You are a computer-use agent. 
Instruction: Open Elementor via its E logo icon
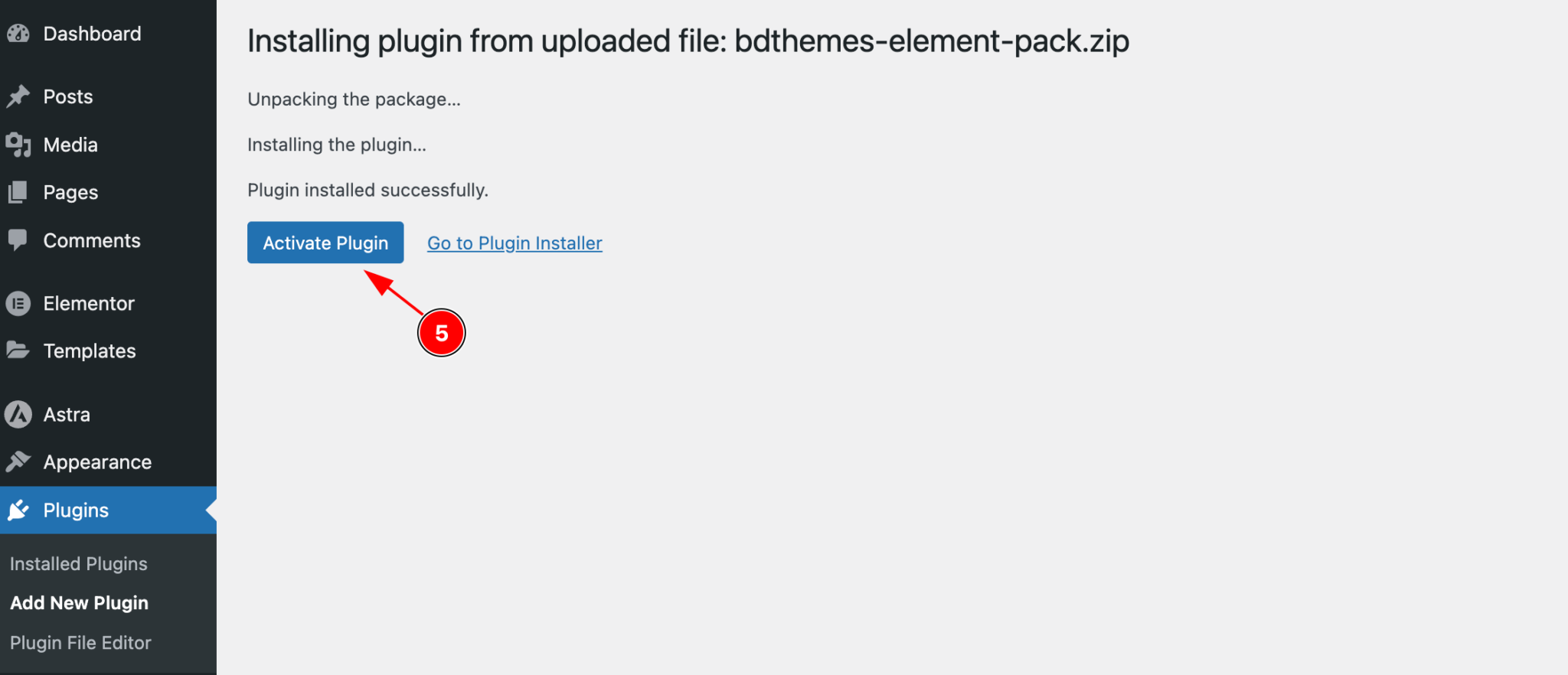[x=19, y=303]
